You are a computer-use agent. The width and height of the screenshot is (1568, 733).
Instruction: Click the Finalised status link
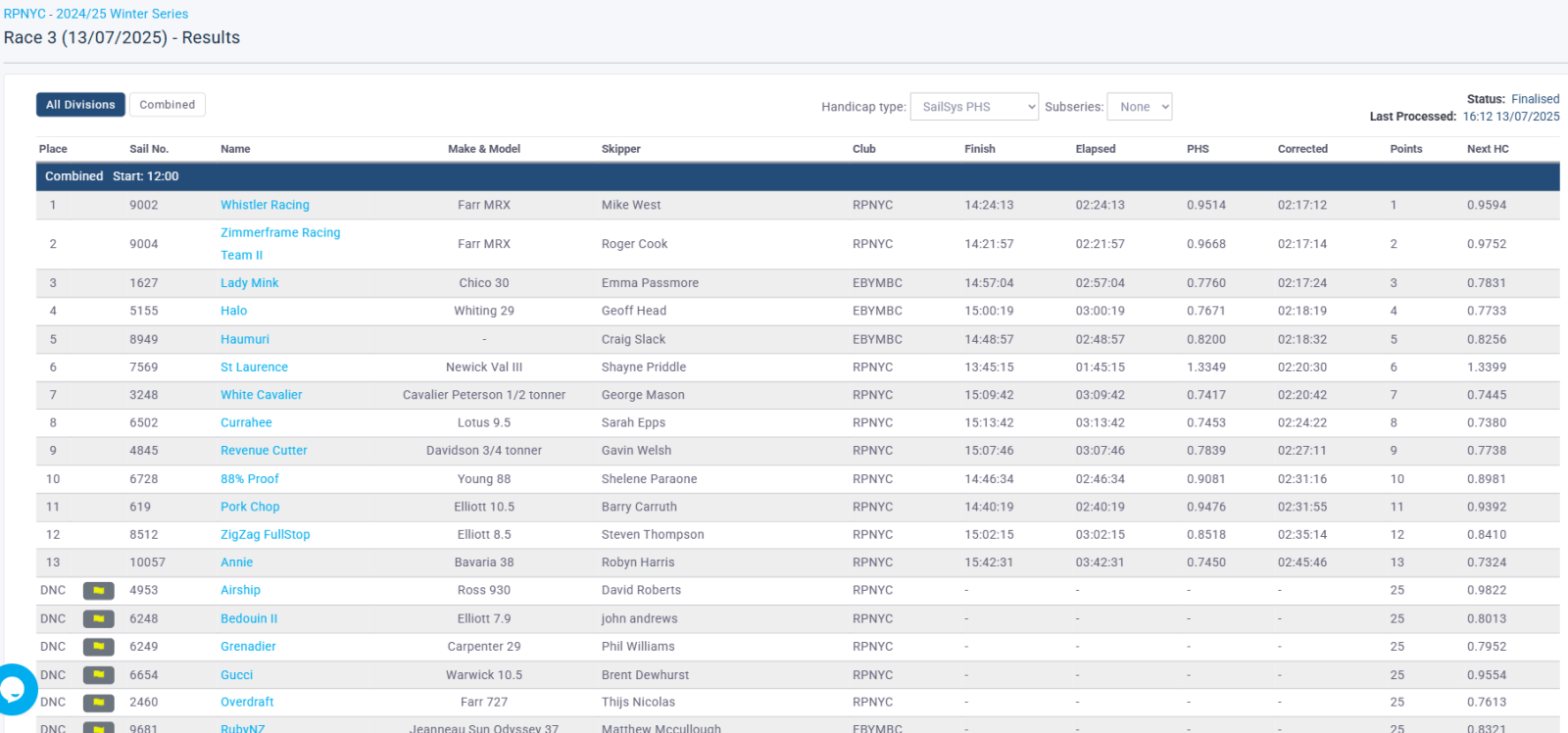tap(1535, 99)
